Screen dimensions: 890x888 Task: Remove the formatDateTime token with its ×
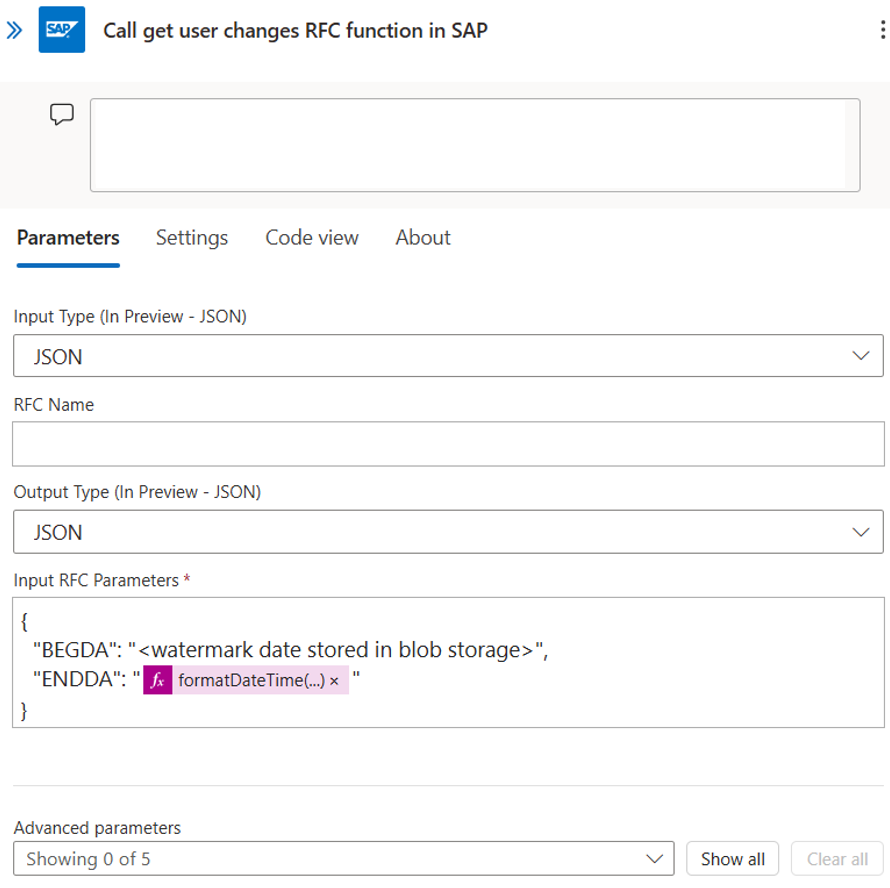click(x=334, y=681)
